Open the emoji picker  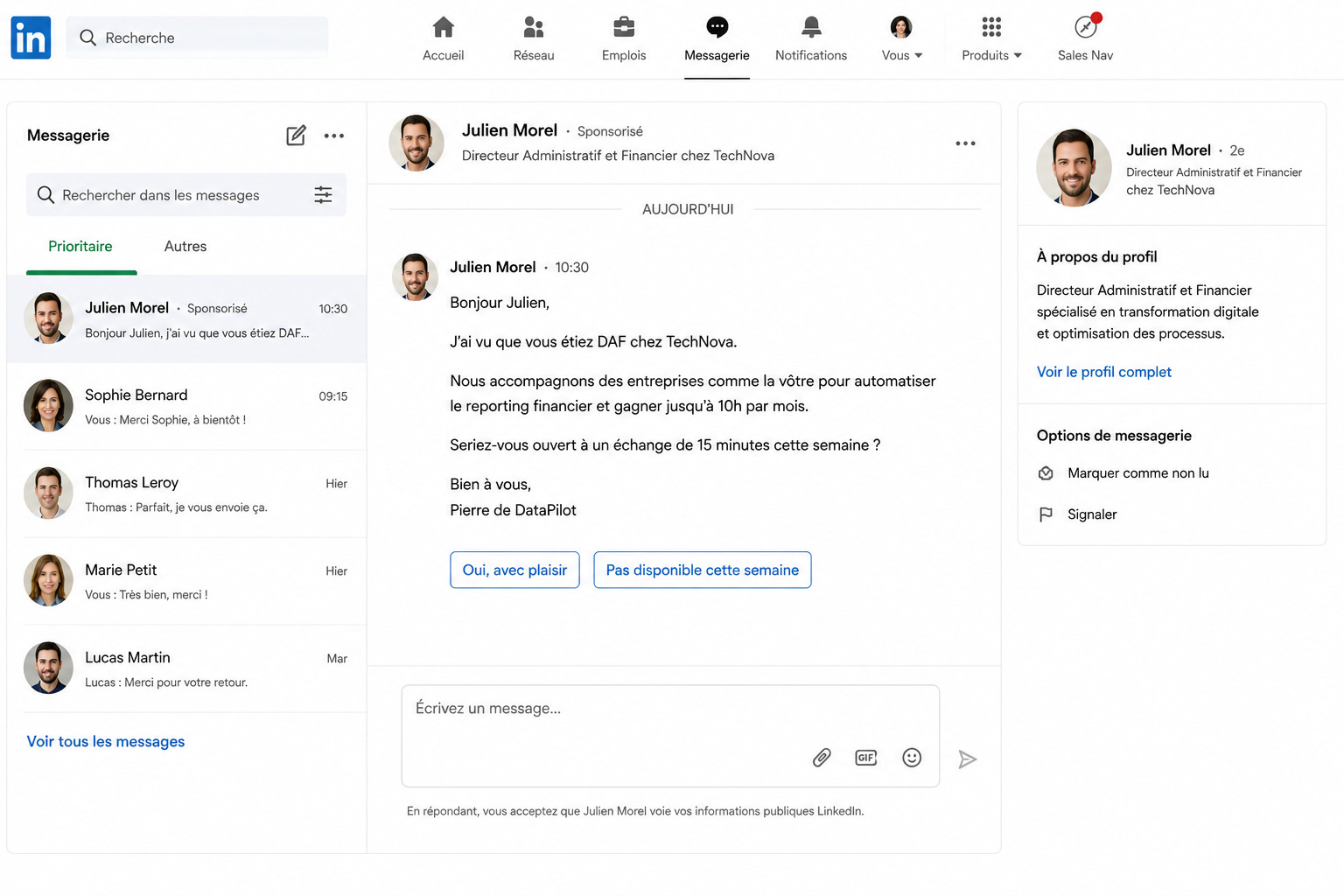(x=912, y=758)
